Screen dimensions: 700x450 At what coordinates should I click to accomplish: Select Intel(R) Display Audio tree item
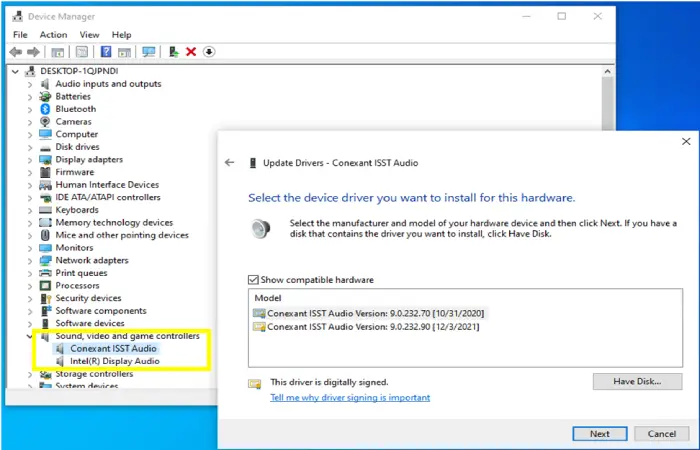pos(115,361)
